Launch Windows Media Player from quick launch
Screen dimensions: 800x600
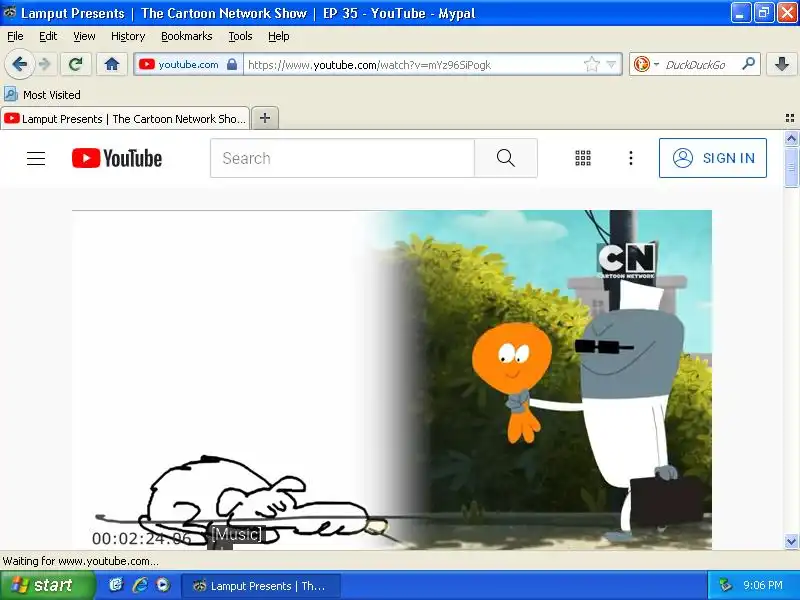pos(163,585)
